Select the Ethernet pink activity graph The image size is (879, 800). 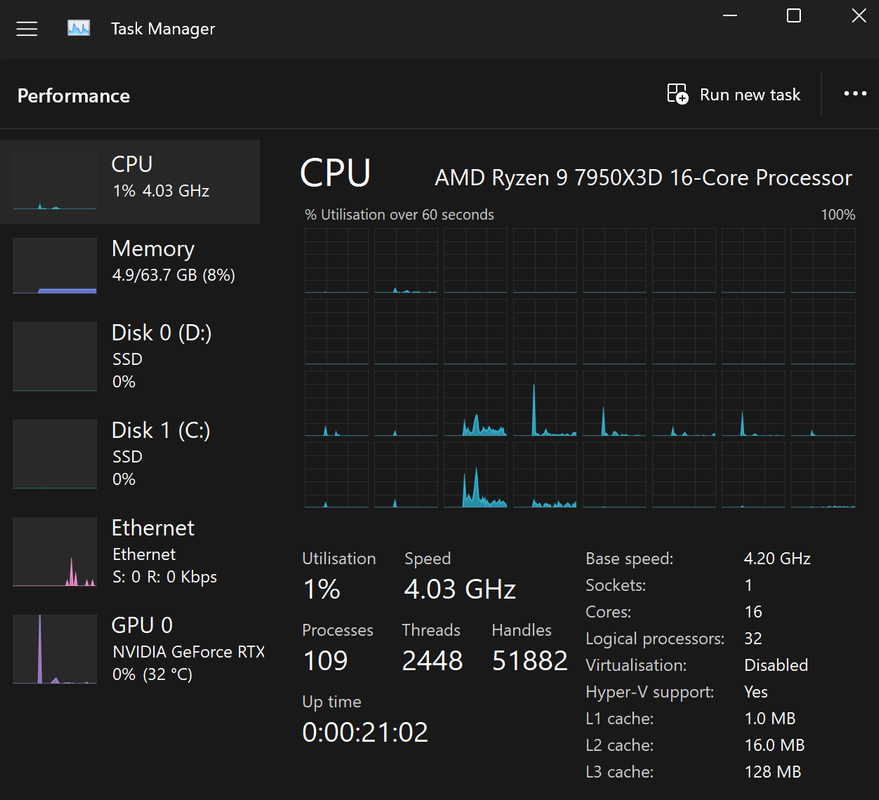pyautogui.click(x=55, y=552)
